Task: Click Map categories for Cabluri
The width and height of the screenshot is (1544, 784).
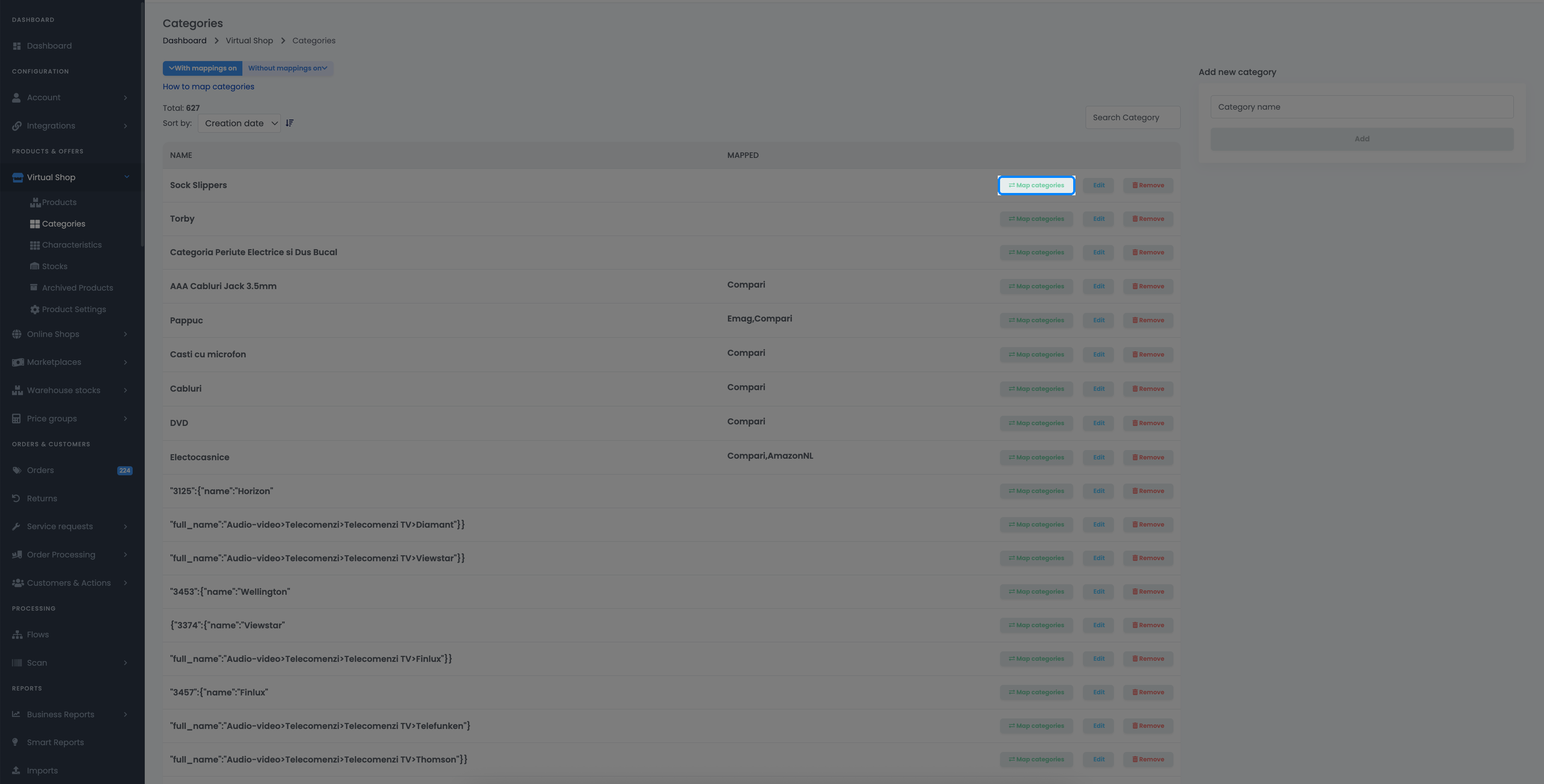Action: click(1036, 389)
